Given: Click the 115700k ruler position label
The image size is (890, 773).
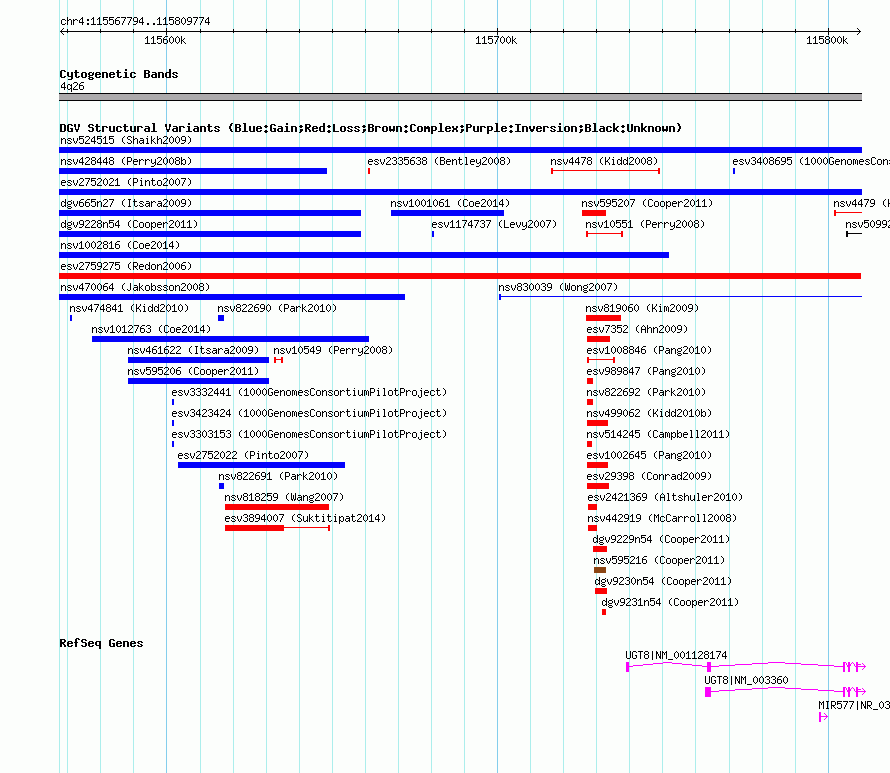Looking at the screenshot, I should [x=496, y=40].
